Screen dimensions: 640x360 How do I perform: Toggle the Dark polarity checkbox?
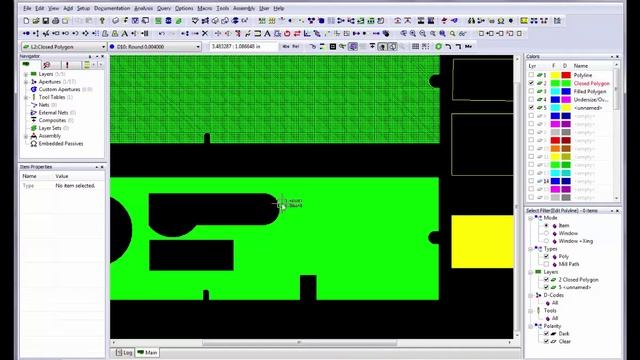[x=546, y=334]
